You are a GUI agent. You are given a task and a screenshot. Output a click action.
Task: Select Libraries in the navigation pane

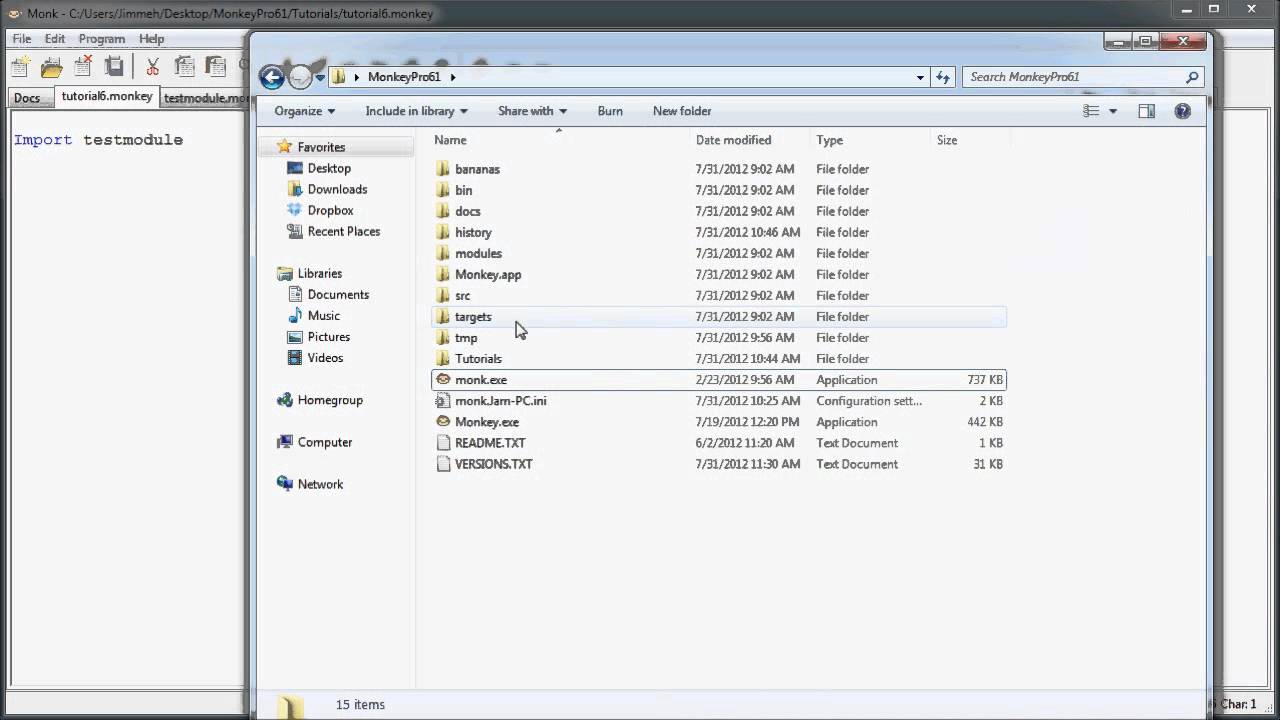[x=319, y=273]
